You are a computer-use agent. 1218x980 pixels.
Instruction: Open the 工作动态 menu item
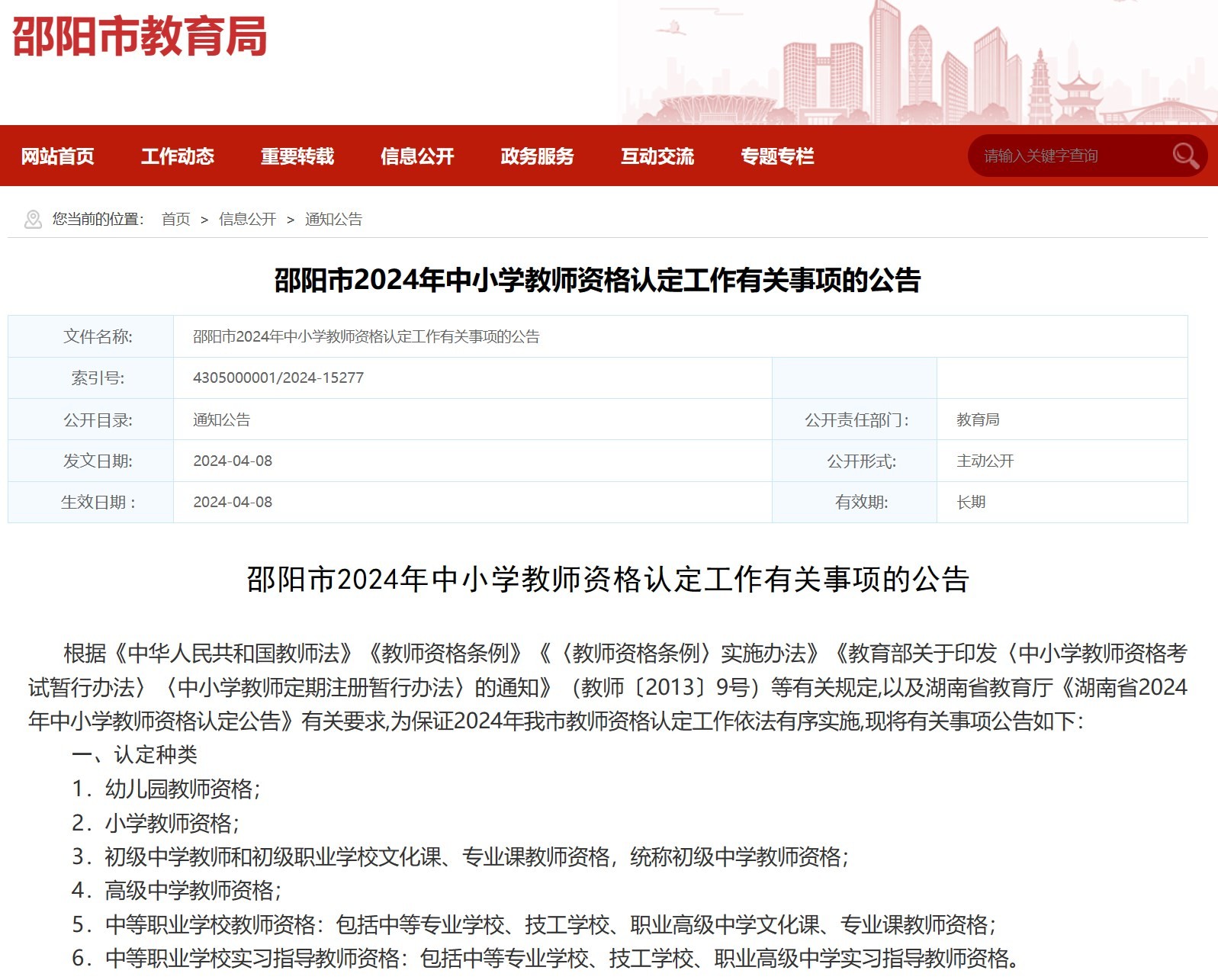coord(178,156)
